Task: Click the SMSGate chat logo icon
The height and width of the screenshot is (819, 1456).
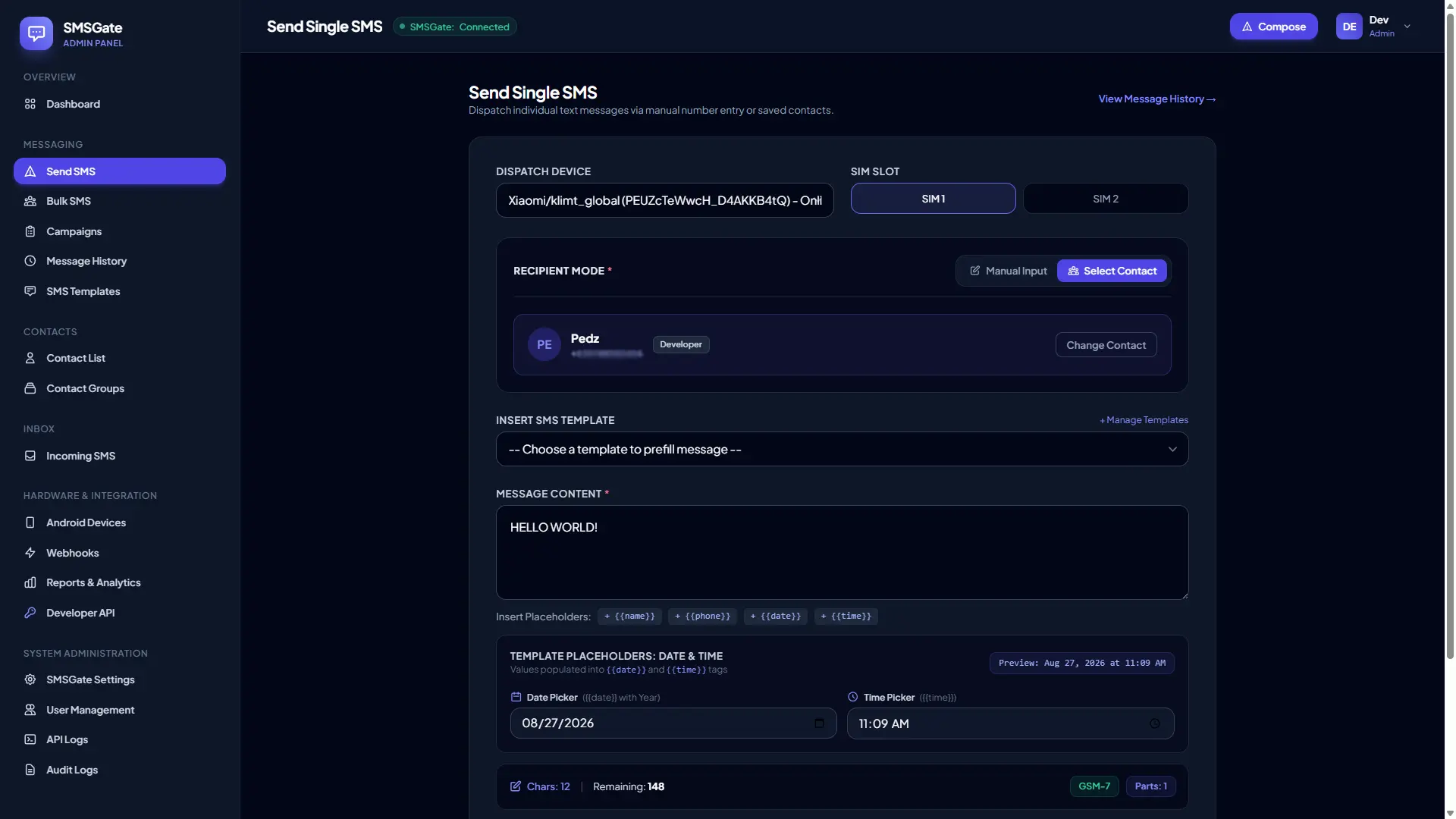Action: [36, 33]
